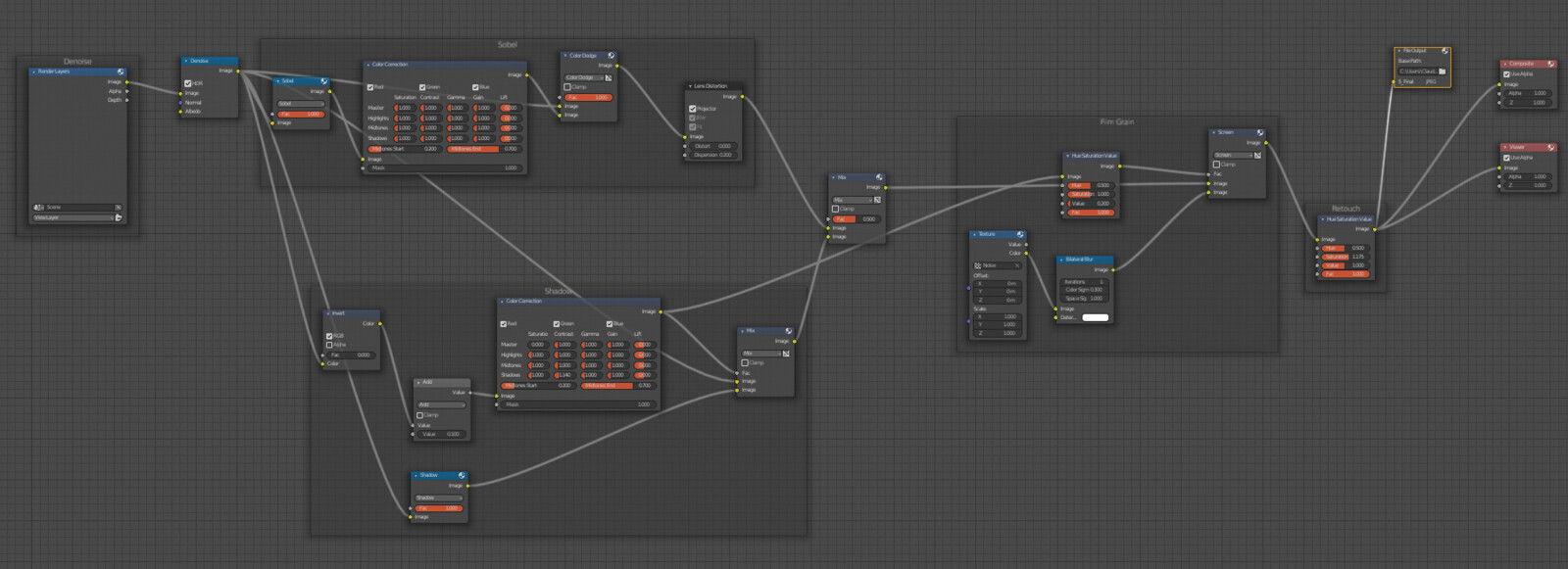Toggle preview icon on Shadow filter node
The width and height of the screenshot is (1568, 569).
click(x=462, y=476)
